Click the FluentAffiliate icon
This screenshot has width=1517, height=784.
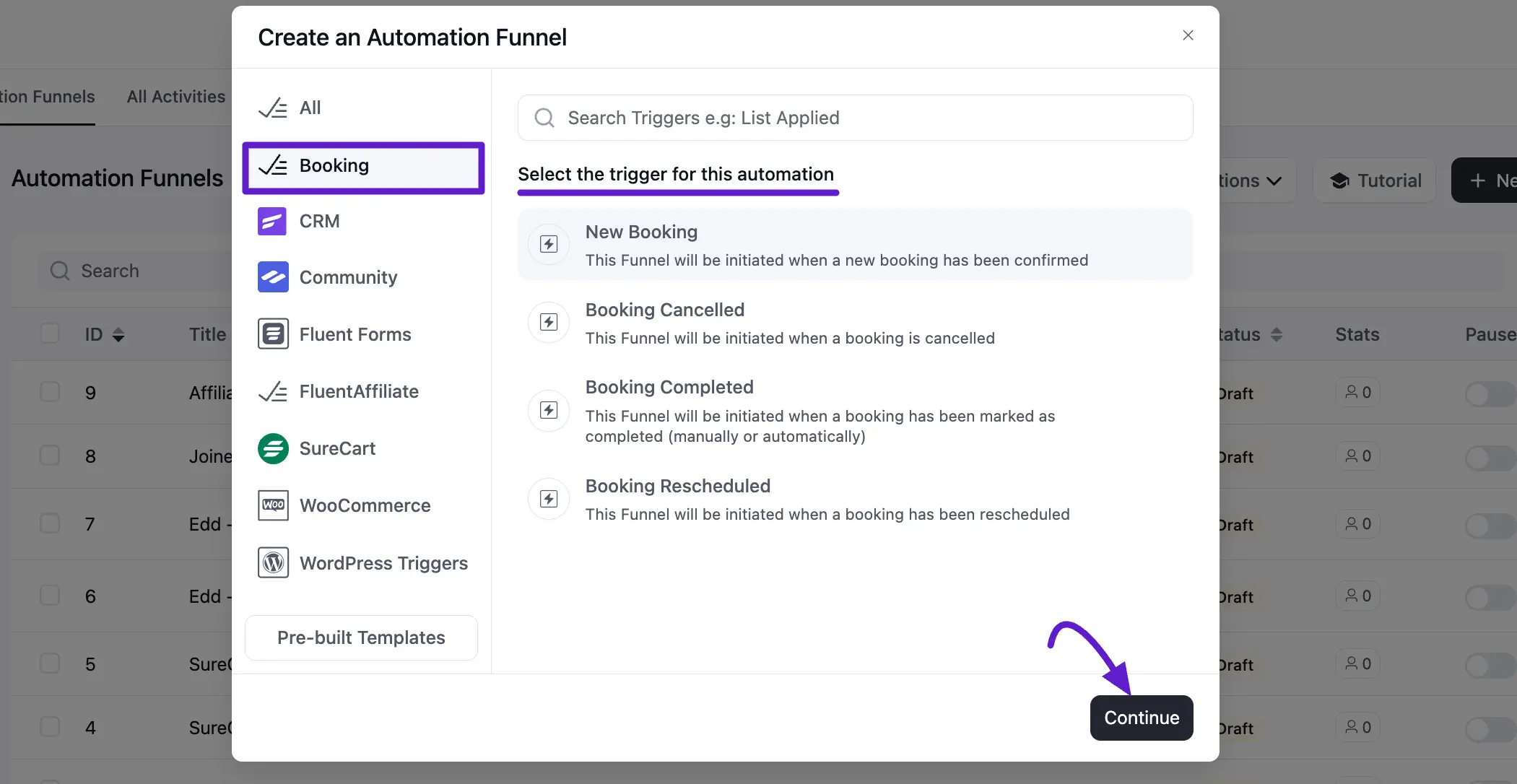[x=273, y=391]
